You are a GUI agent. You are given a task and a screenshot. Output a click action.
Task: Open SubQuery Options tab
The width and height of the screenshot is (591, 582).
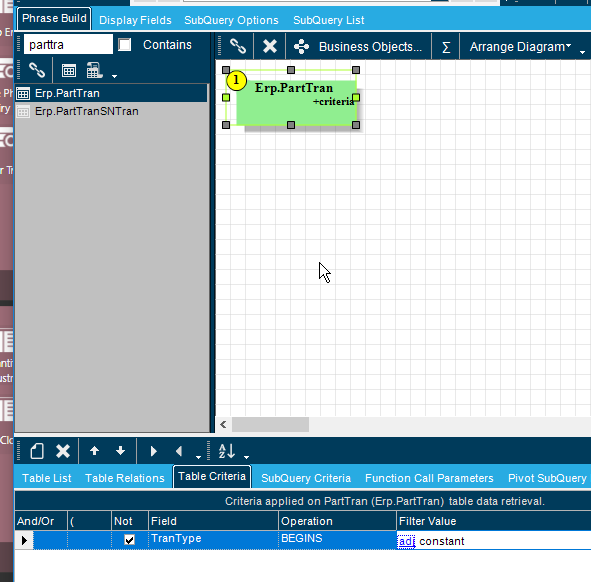coord(231,20)
